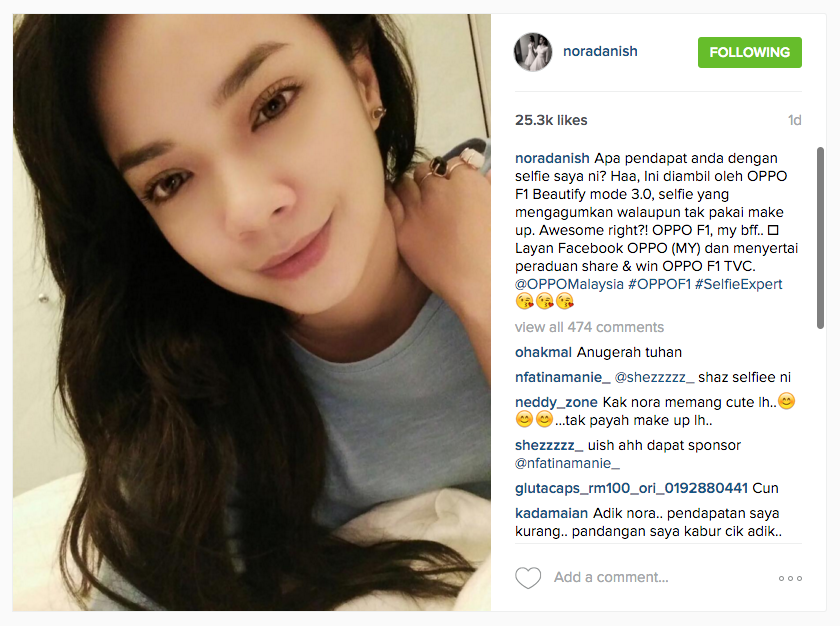
Task: Open ohakmal commenter profile
Action: coord(543,352)
